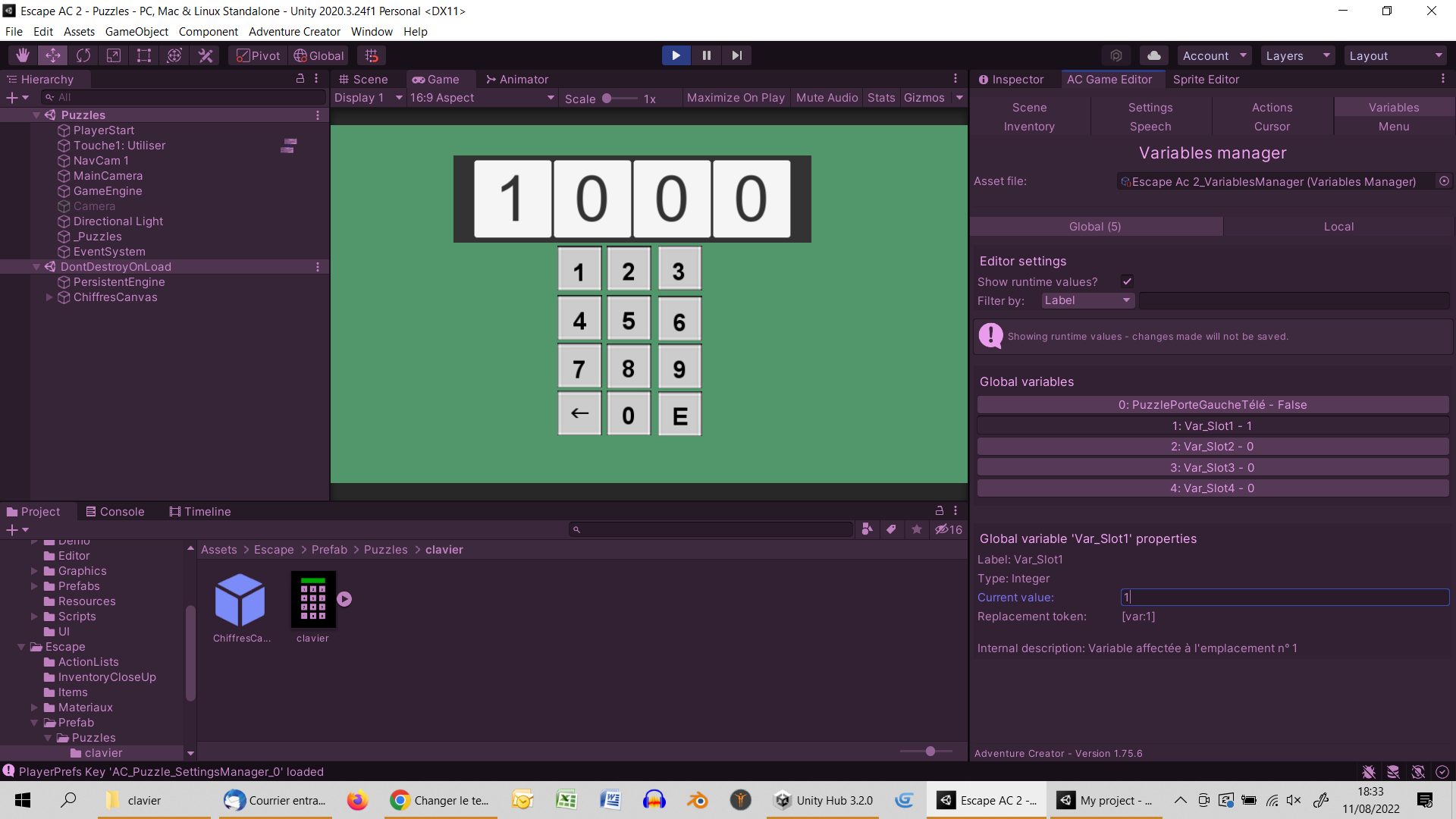This screenshot has height=819, width=1456.
Task: Toggle Mute Audio in Game view
Action: point(827,98)
